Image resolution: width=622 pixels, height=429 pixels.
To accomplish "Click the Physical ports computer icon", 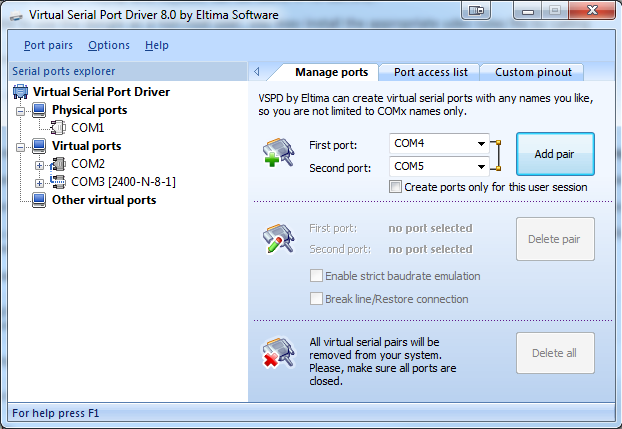I will pyautogui.click(x=39, y=110).
